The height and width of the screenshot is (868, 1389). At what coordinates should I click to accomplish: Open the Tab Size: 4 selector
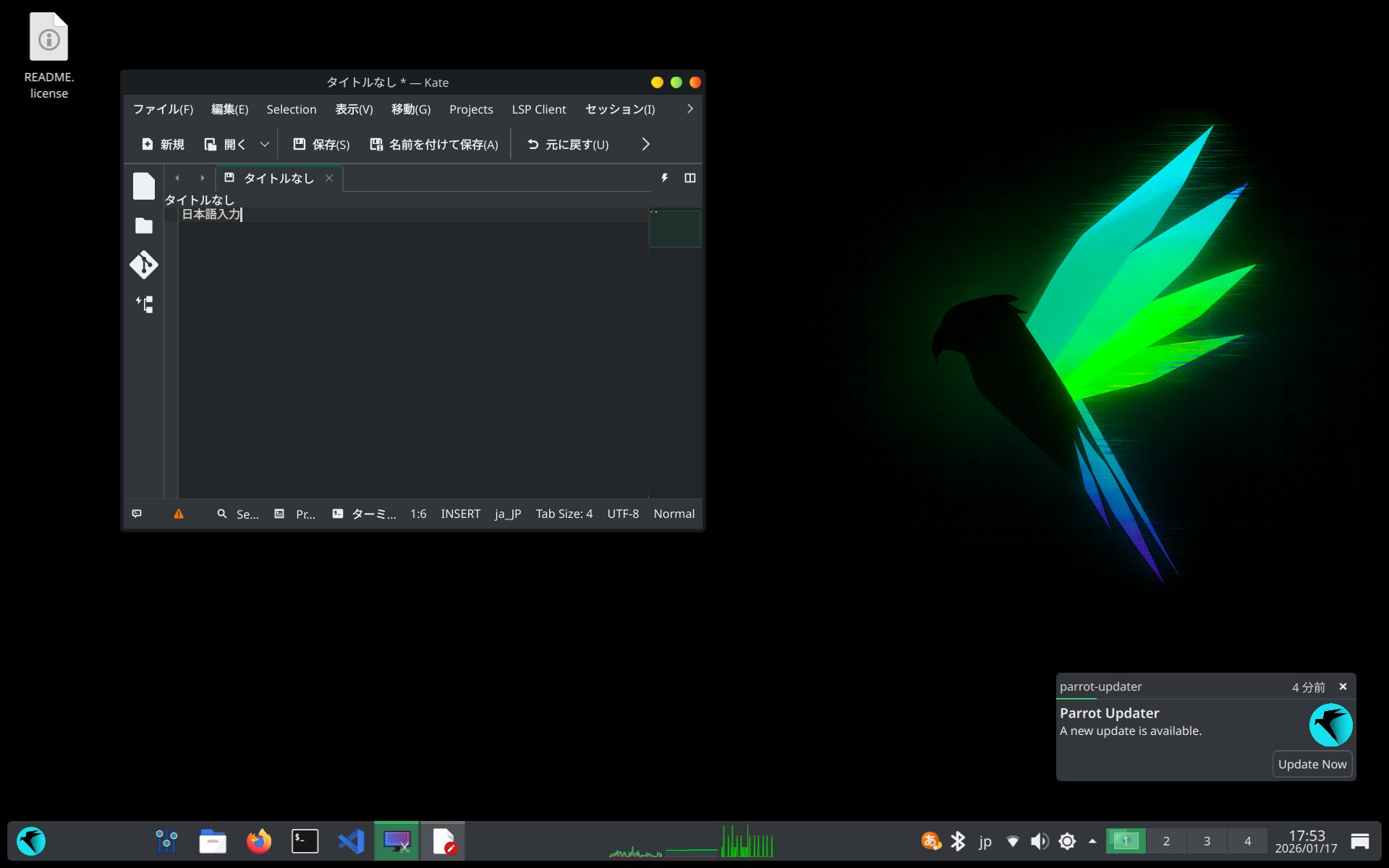[564, 514]
